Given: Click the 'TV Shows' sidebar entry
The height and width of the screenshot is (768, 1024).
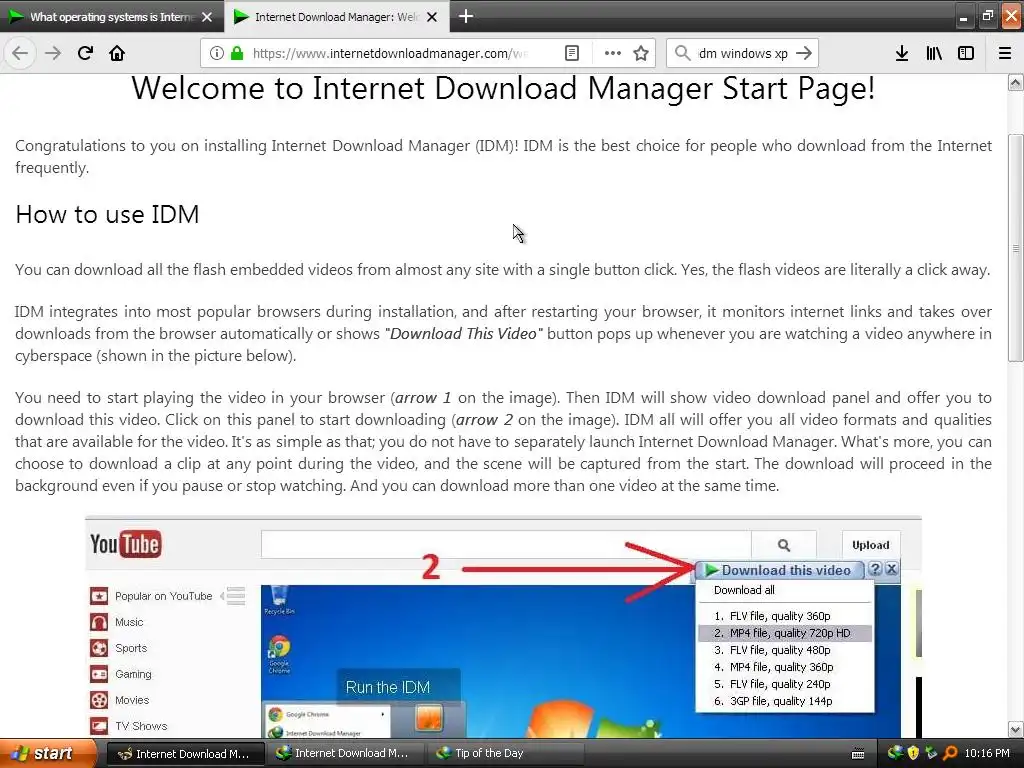Looking at the screenshot, I should 140,726.
